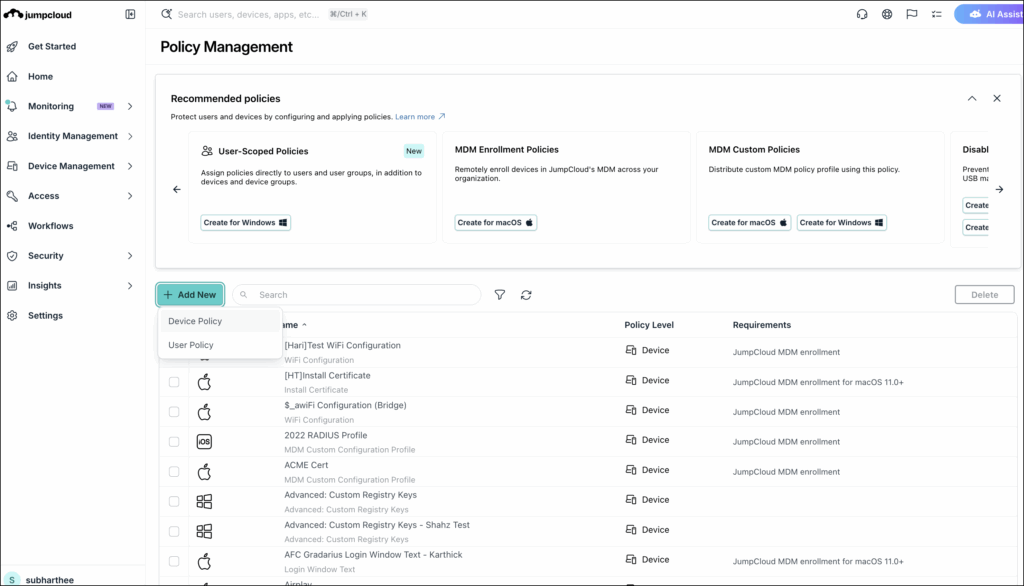Click the Delete button
1024x586 pixels.
984,295
